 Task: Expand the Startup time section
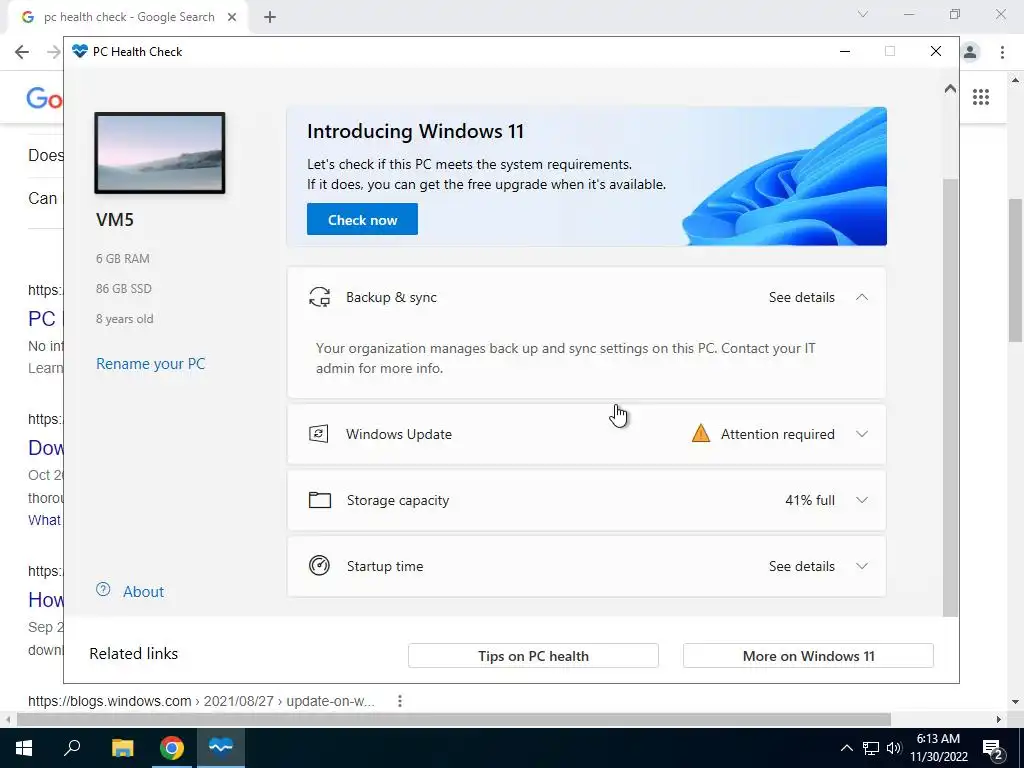point(862,566)
